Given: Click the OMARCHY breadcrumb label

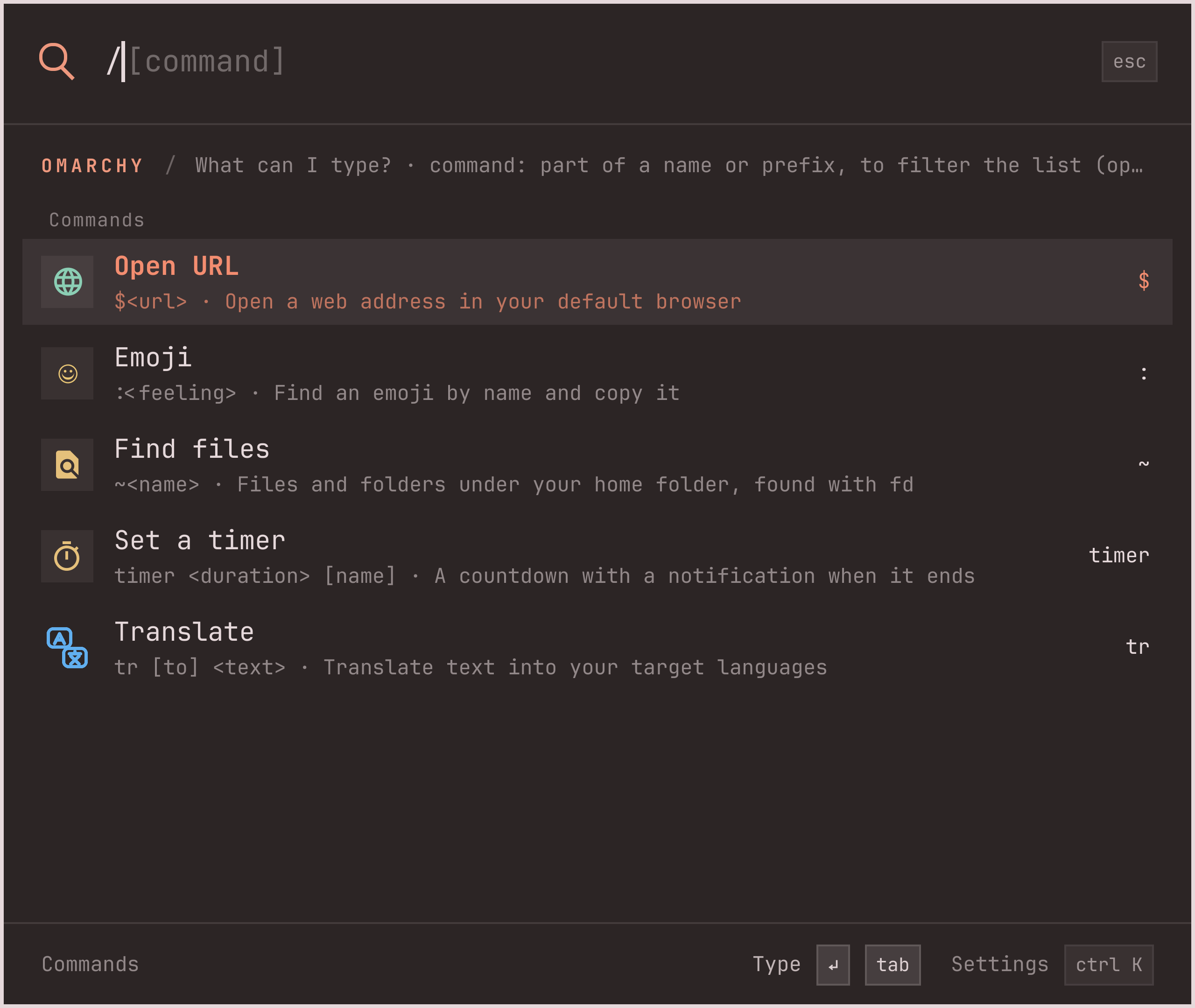Looking at the screenshot, I should tap(92, 166).
